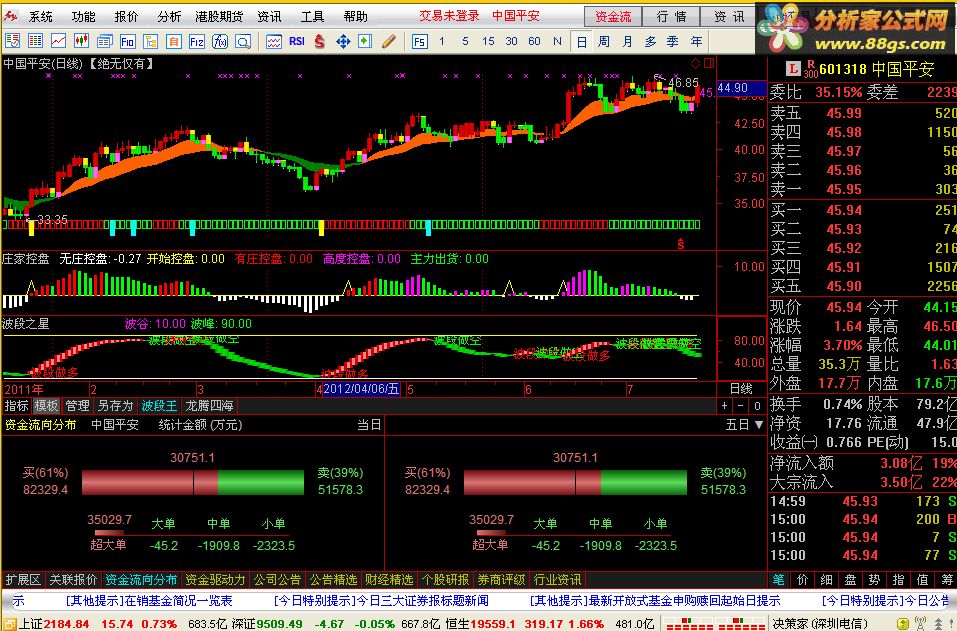This screenshot has width=957, height=631.
Task: Switch to 30-minute period
Action: [x=511, y=41]
